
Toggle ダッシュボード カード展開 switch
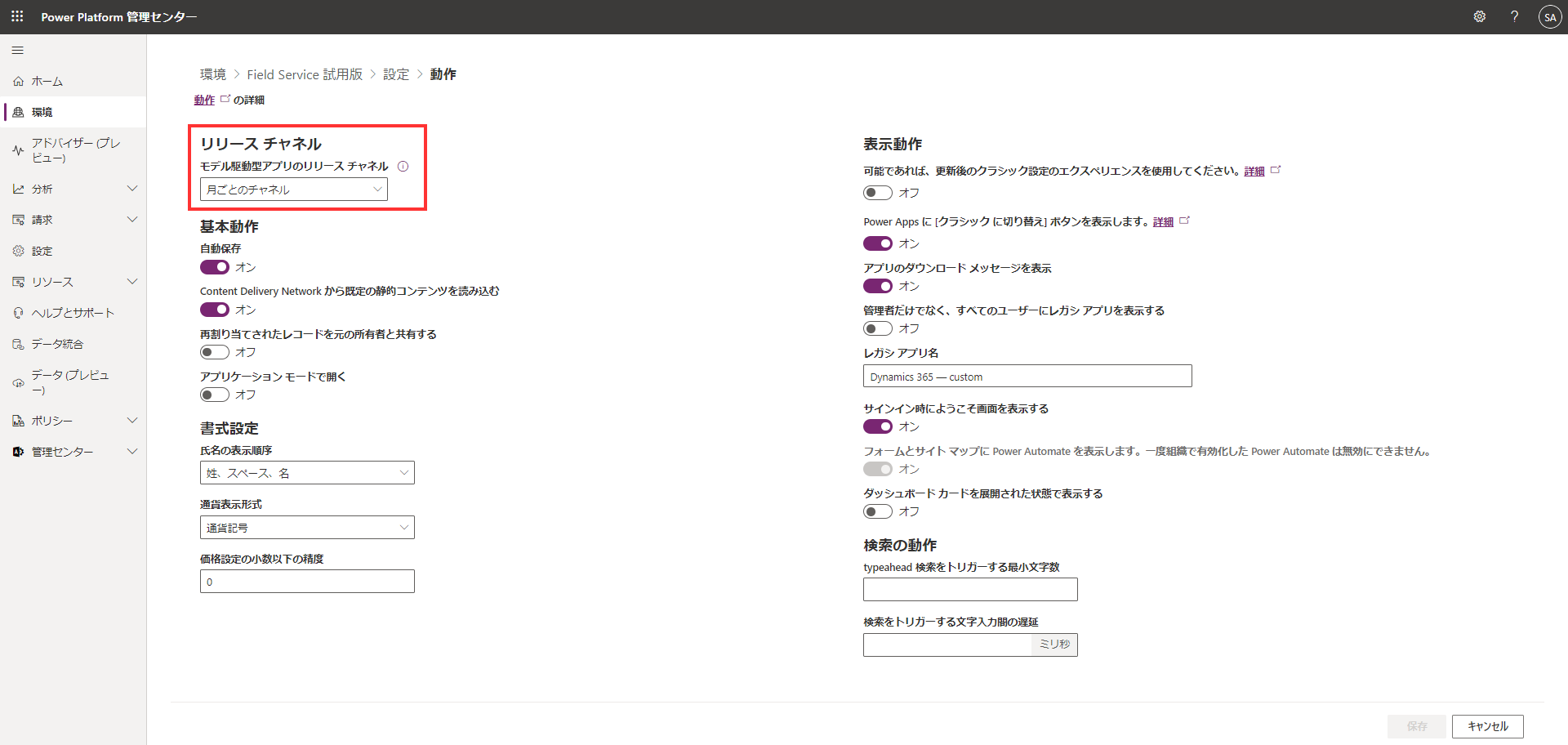(x=878, y=511)
